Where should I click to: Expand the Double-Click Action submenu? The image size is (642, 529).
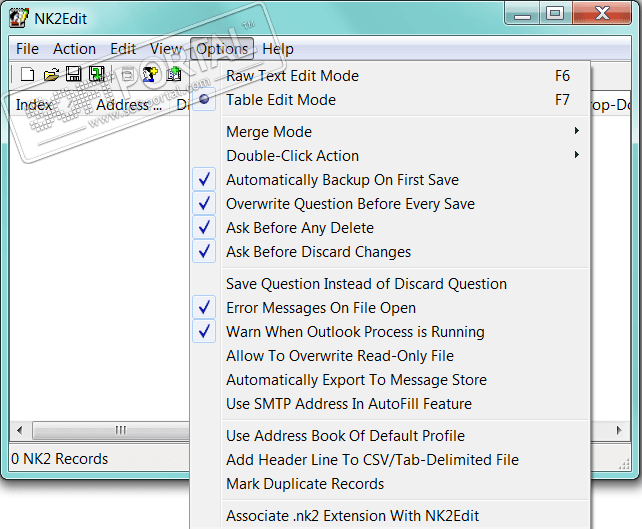[x=391, y=156]
